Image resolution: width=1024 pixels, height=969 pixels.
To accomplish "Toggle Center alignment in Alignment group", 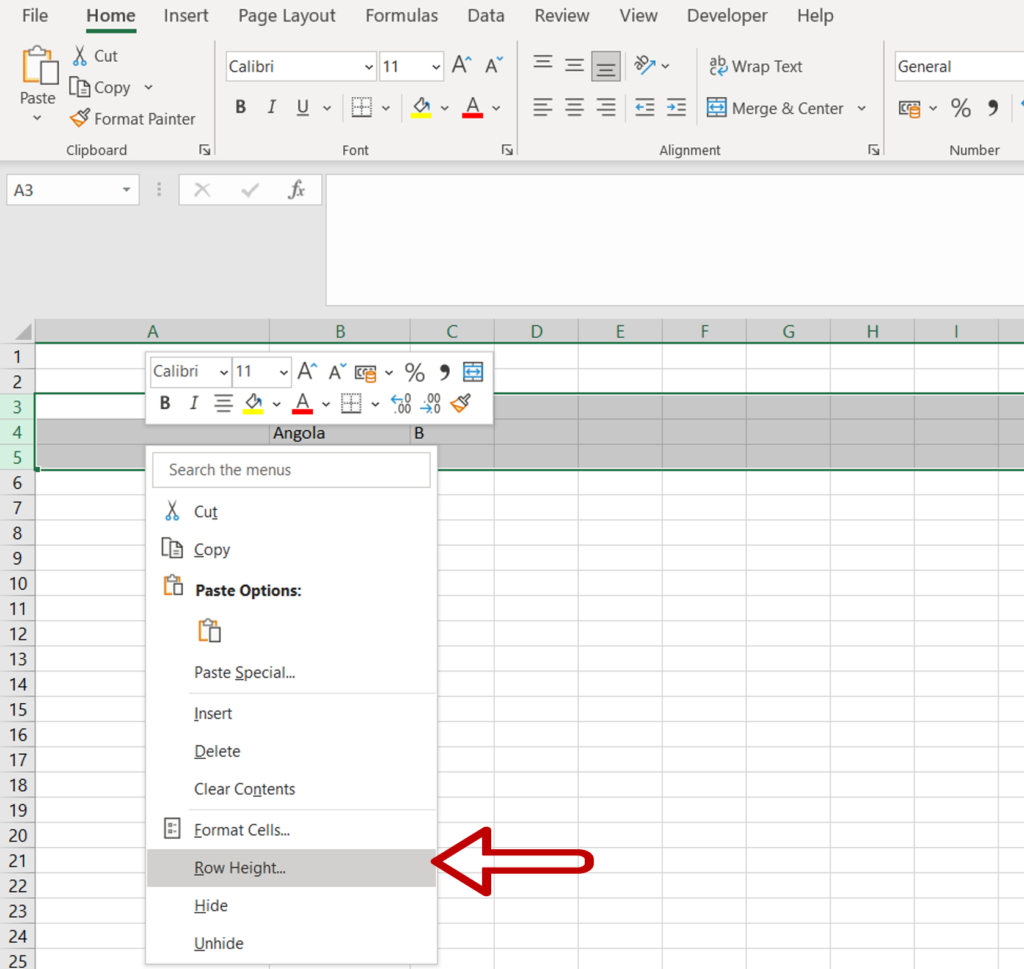I will [574, 107].
